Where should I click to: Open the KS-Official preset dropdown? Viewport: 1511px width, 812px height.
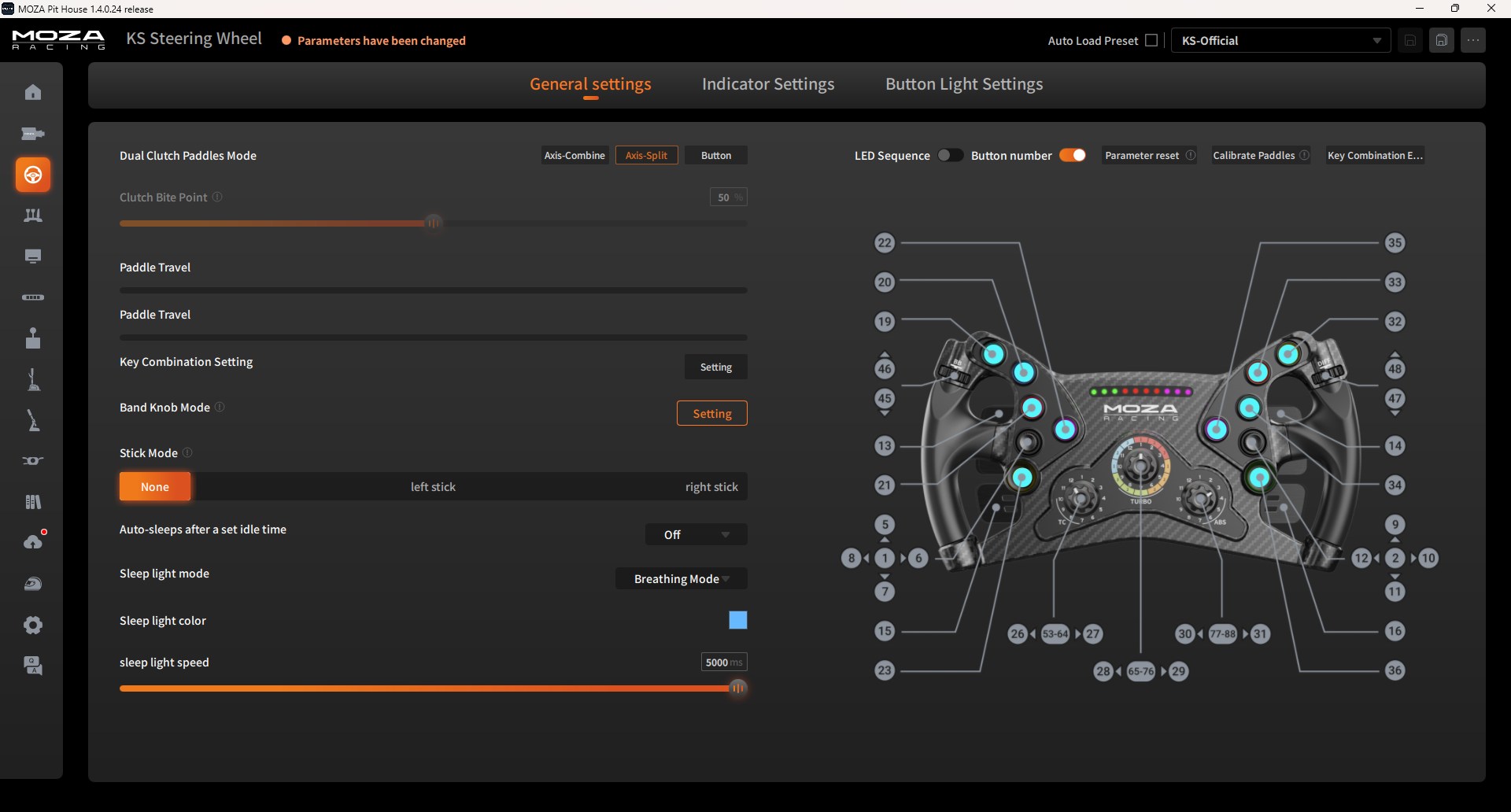tap(1280, 40)
